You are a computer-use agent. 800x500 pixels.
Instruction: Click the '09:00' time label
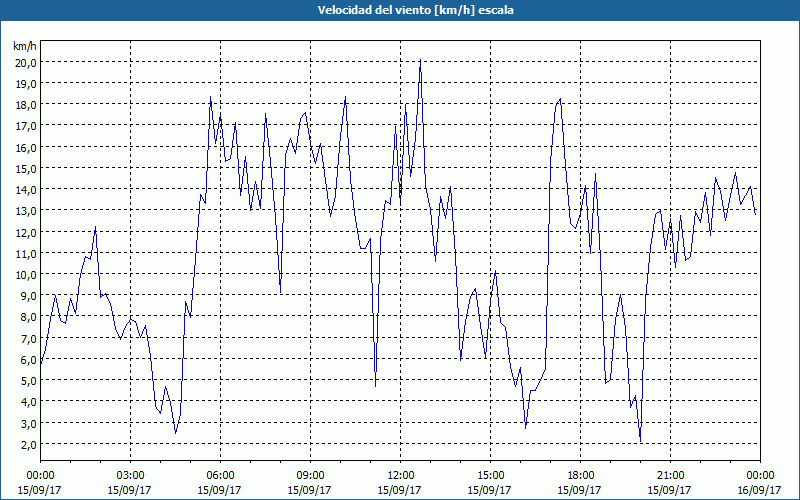(x=310, y=476)
